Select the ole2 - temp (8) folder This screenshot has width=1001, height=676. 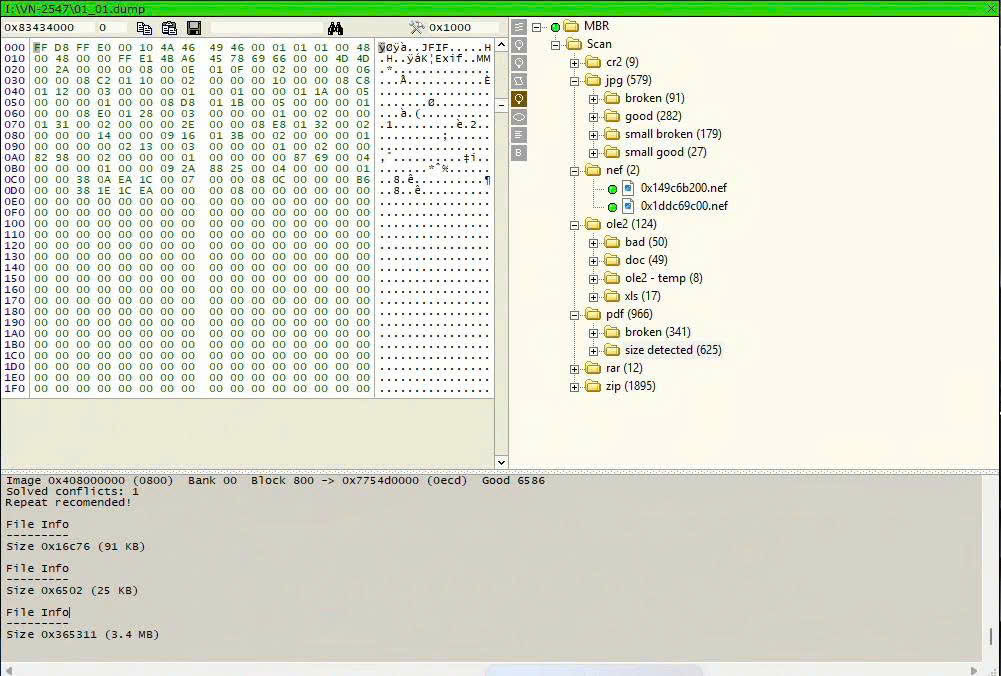(664, 278)
